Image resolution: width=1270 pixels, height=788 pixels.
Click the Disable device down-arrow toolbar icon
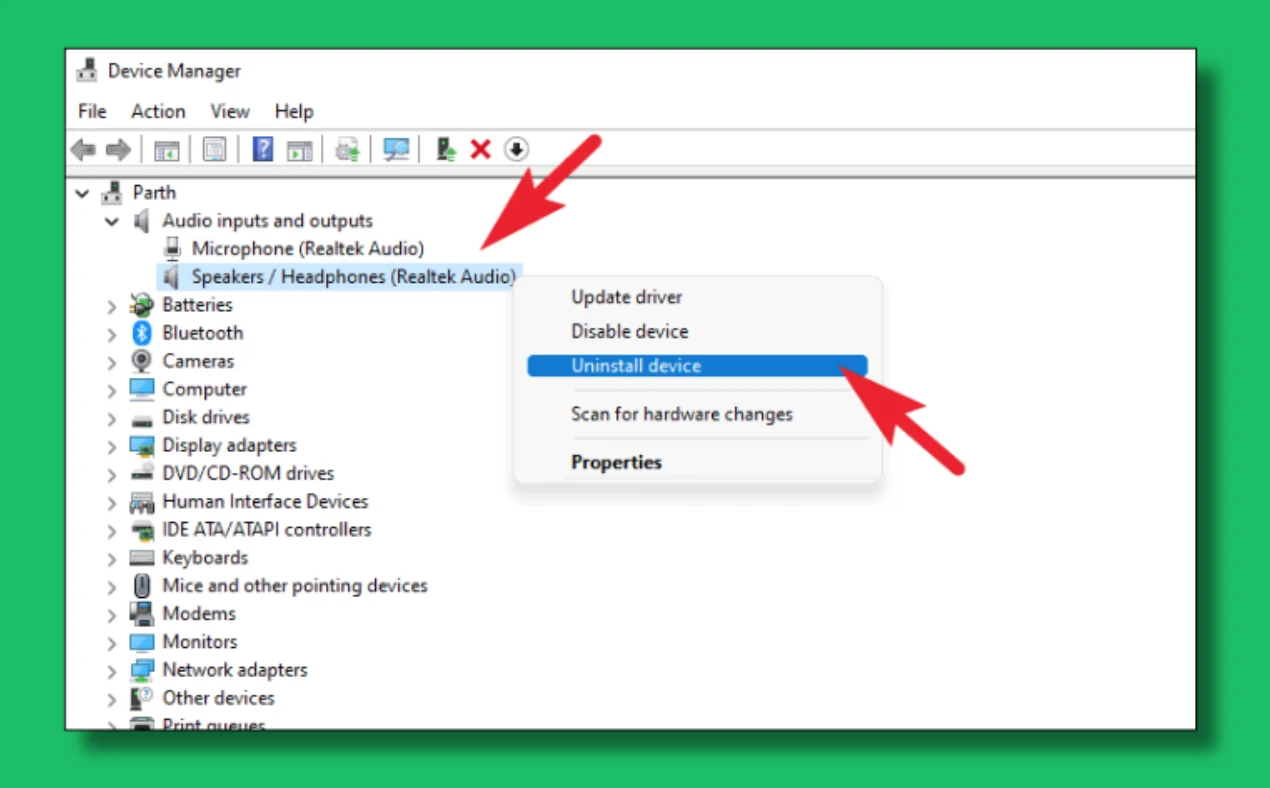coord(517,149)
